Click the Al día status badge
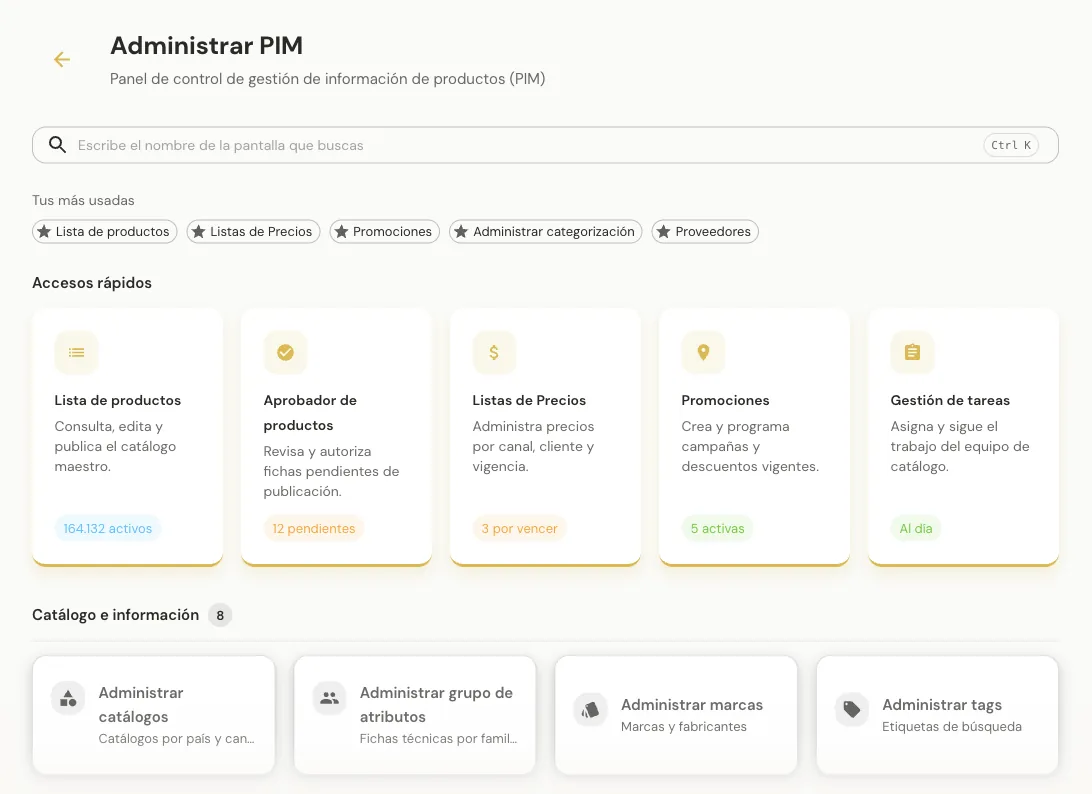Screen dimensions: 1092x794 [916, 528]
